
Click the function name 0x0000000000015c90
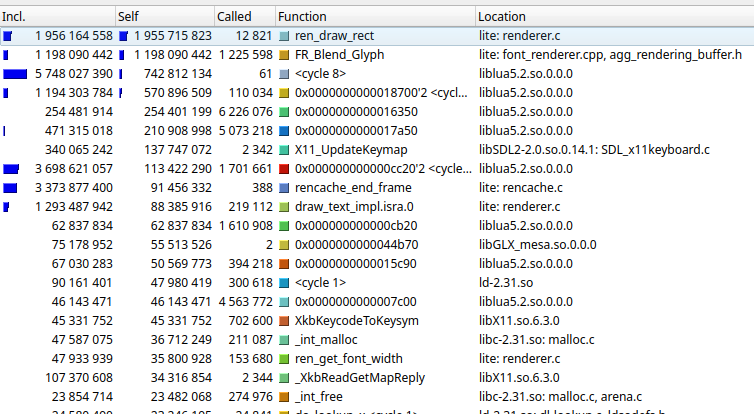[356, 264]
